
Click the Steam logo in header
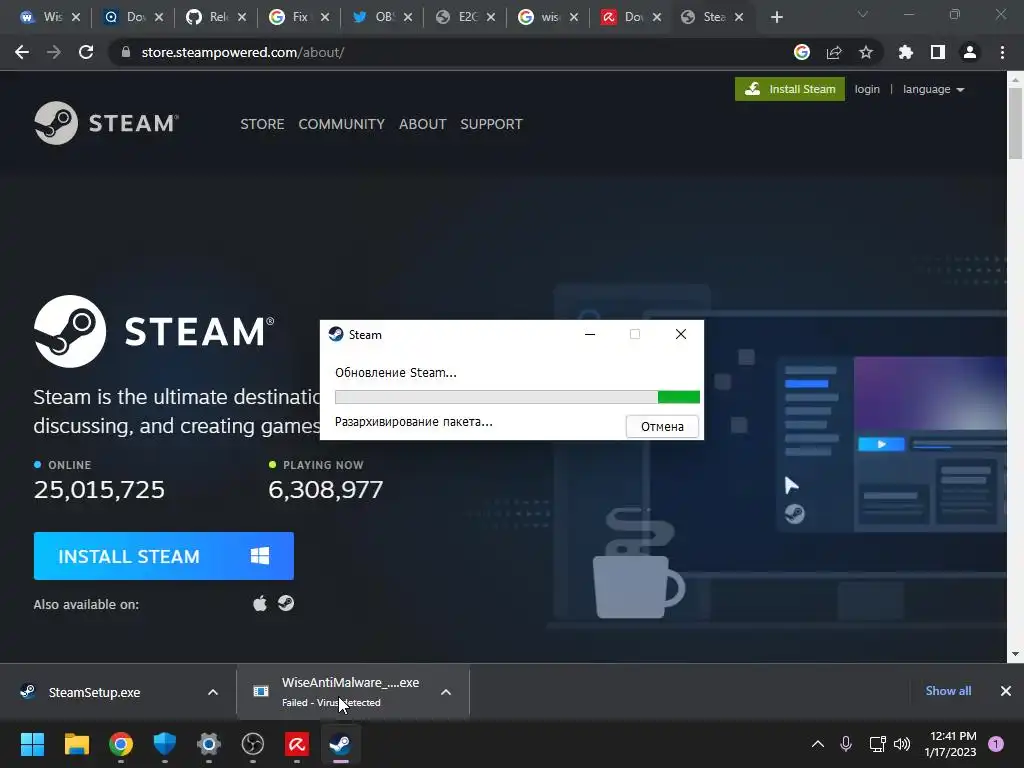coord(106,123)
